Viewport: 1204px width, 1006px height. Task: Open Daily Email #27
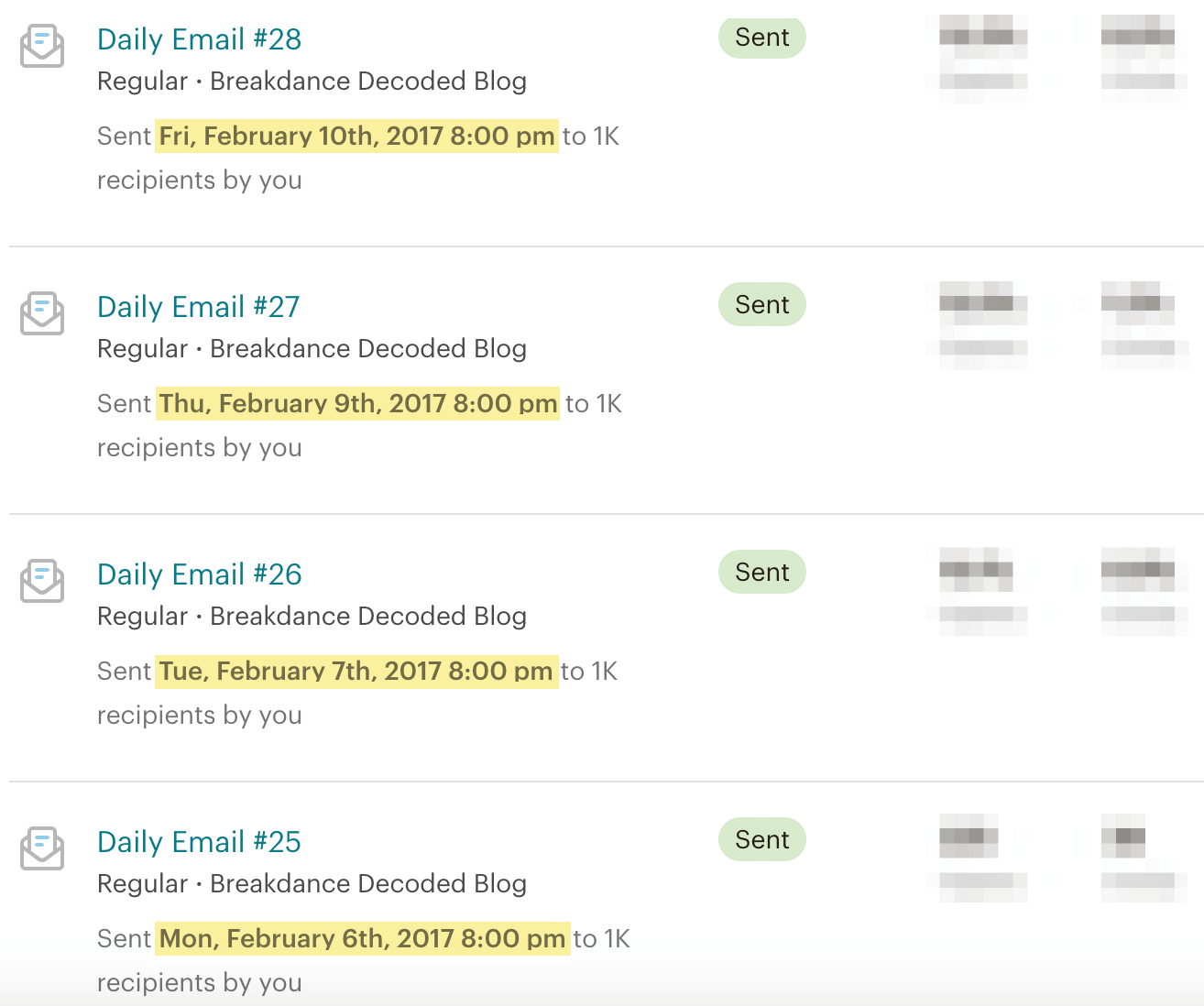(198, 307)
